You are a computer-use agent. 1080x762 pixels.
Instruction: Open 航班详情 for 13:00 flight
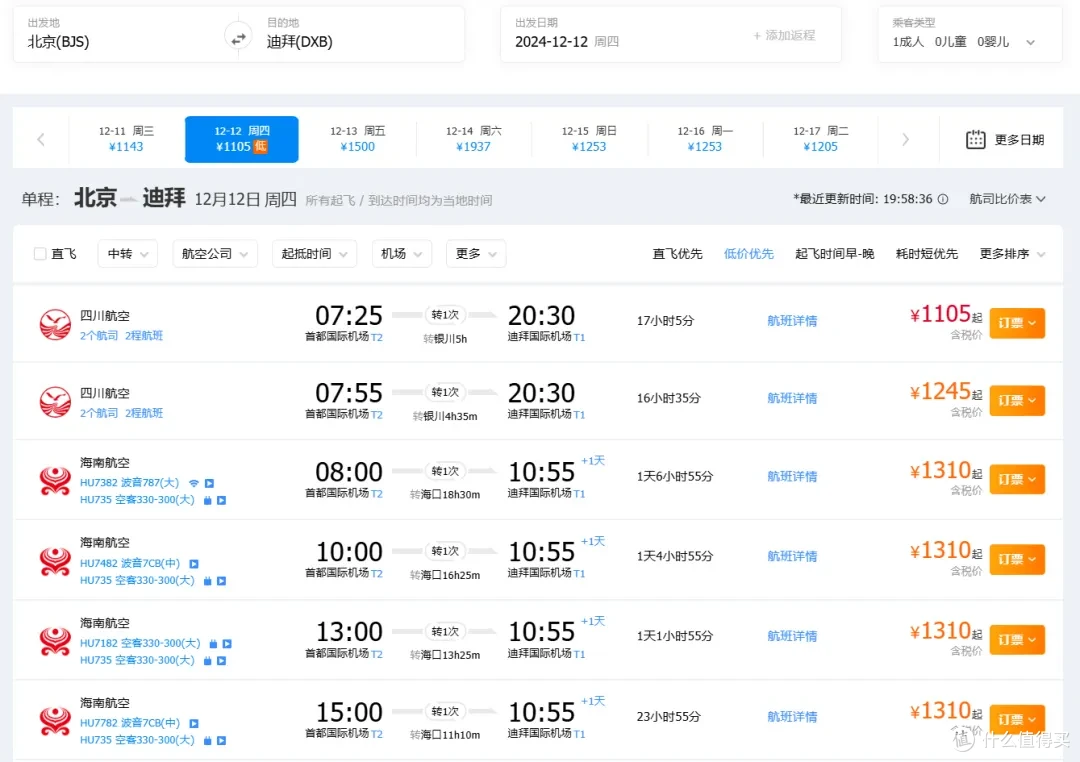792,637
